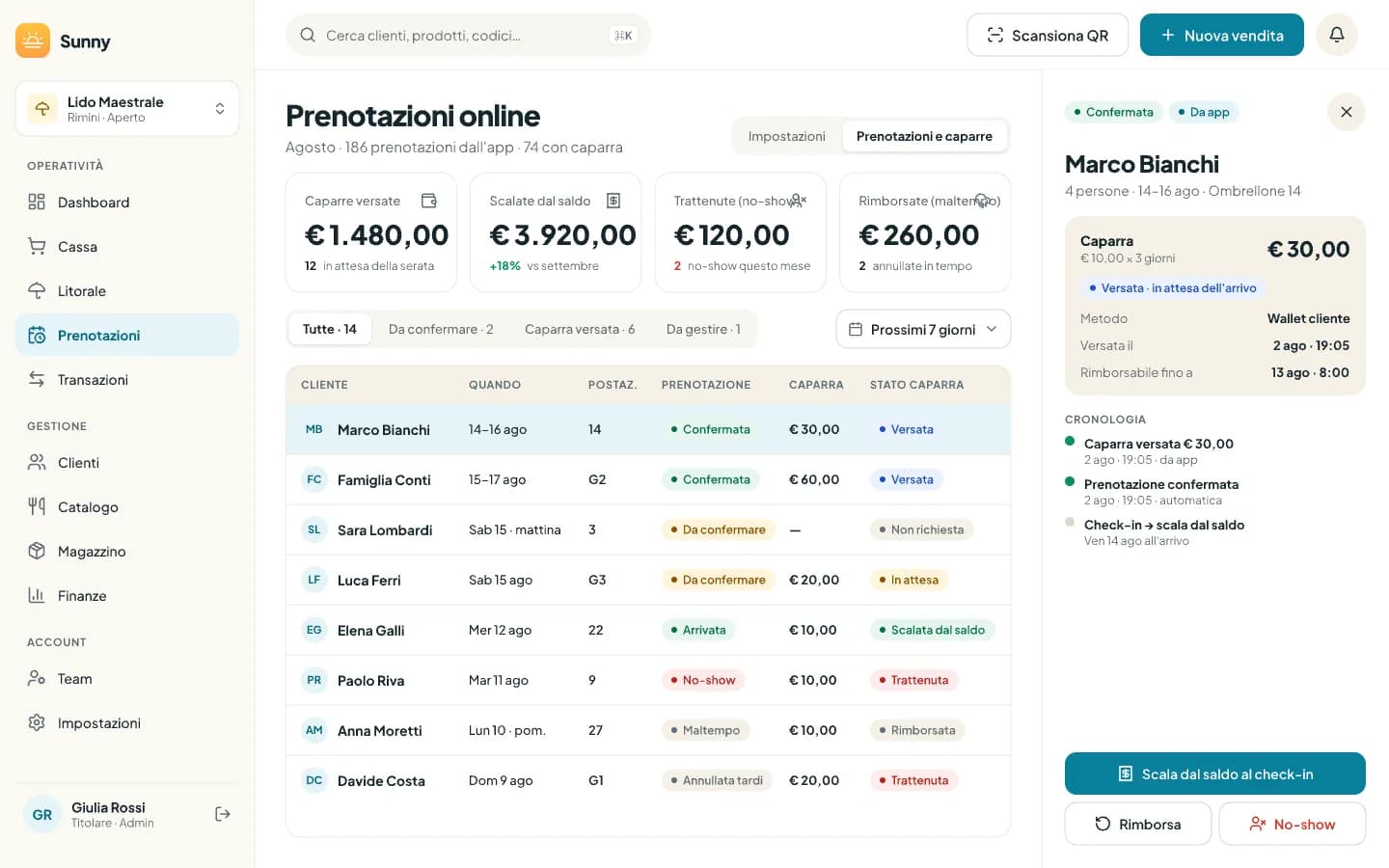Start a Nuova vendita

point(1222,35)
